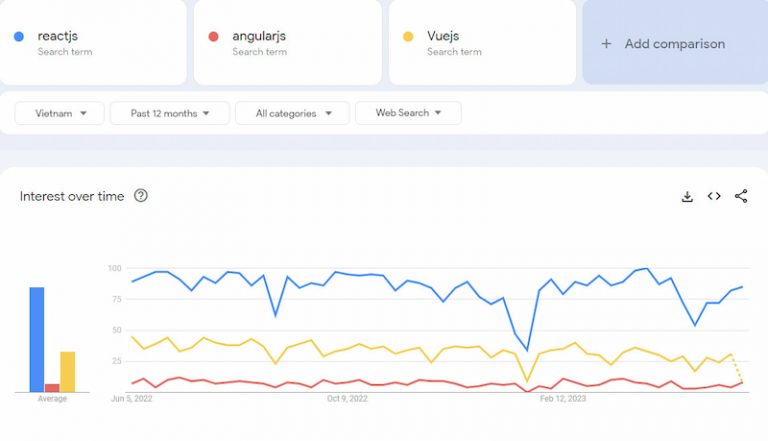Image resolution: width=768 pixels, height=441 pixels.
Task: Select the angularjs search term card
Action: (287, 43)
